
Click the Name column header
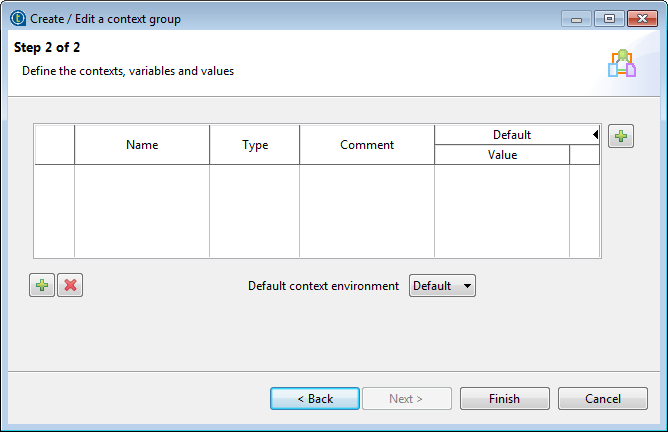click(142, 145)
